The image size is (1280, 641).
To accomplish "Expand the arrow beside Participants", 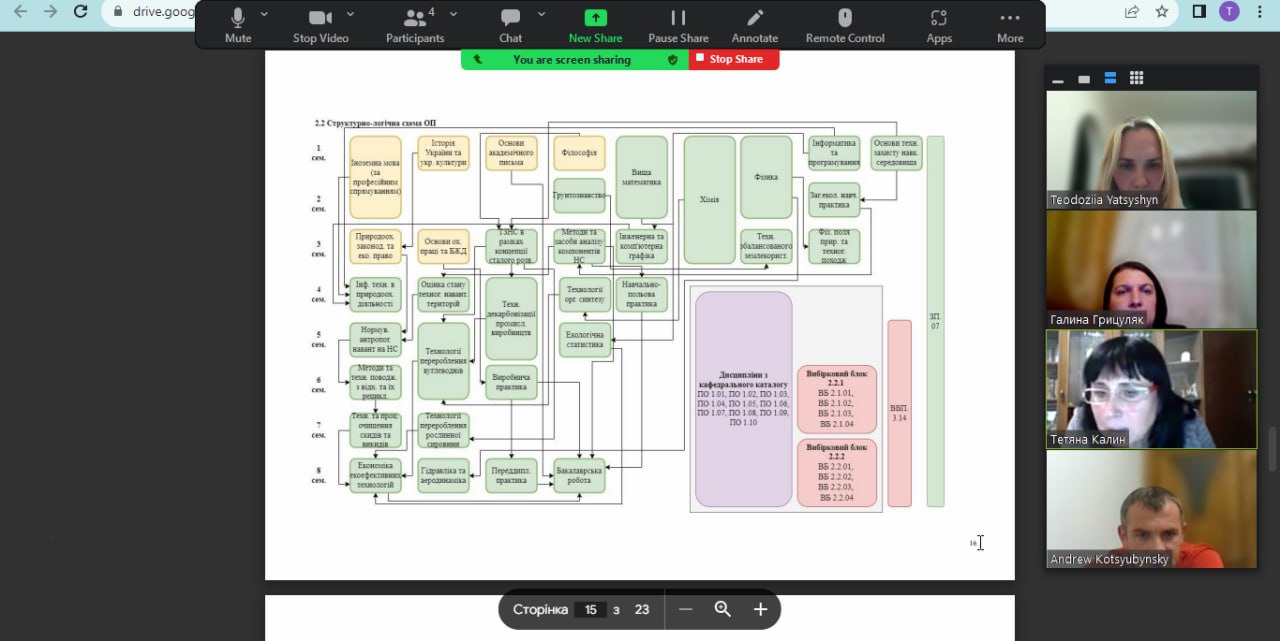I will pos(453,15).
